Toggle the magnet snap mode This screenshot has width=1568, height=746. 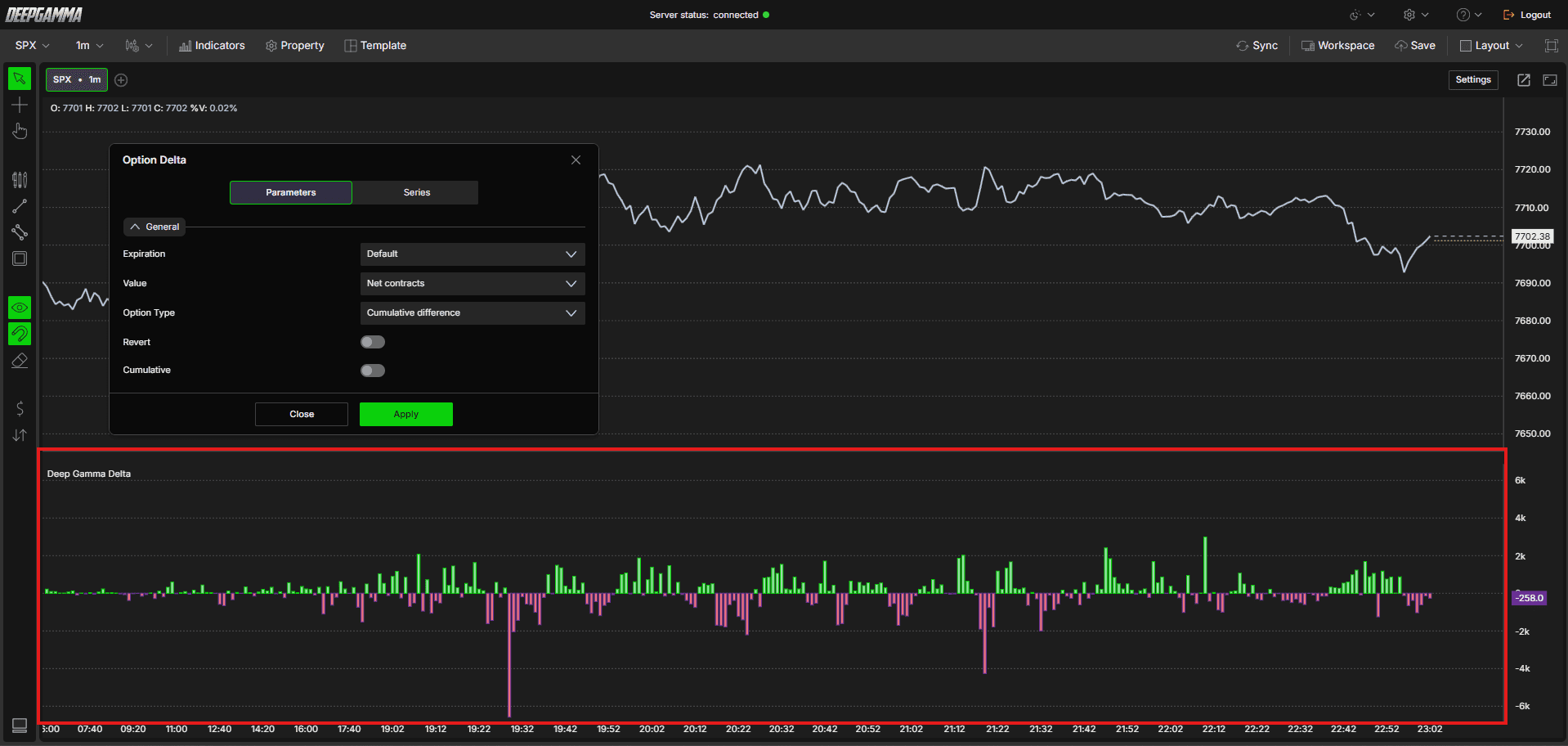(20, 334)
